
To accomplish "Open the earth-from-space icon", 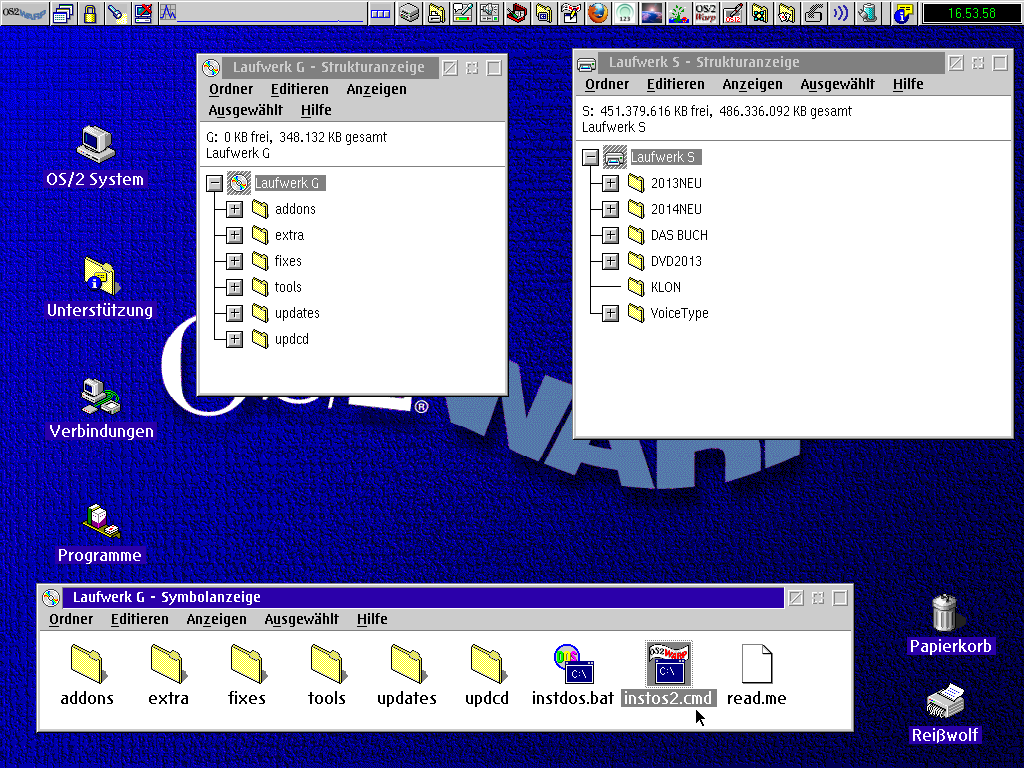I will click(652, 13).
